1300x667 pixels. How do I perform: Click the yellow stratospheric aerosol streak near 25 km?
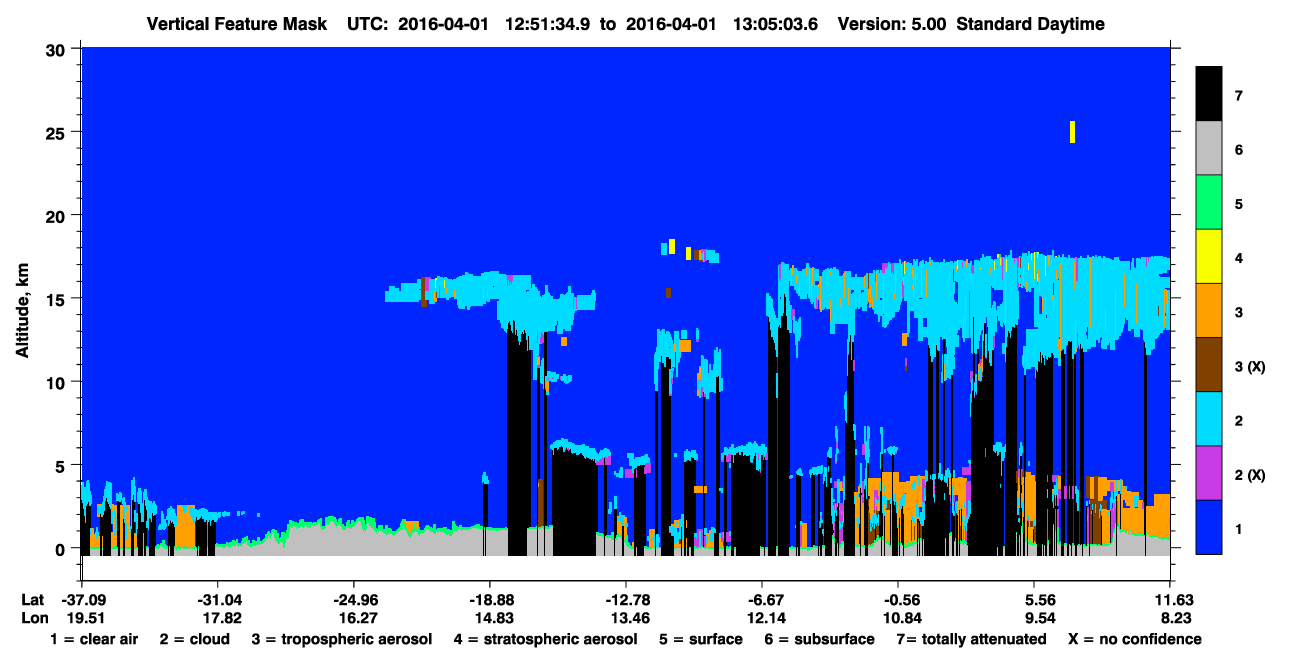pyautogui.click(x=1072, y=132)
